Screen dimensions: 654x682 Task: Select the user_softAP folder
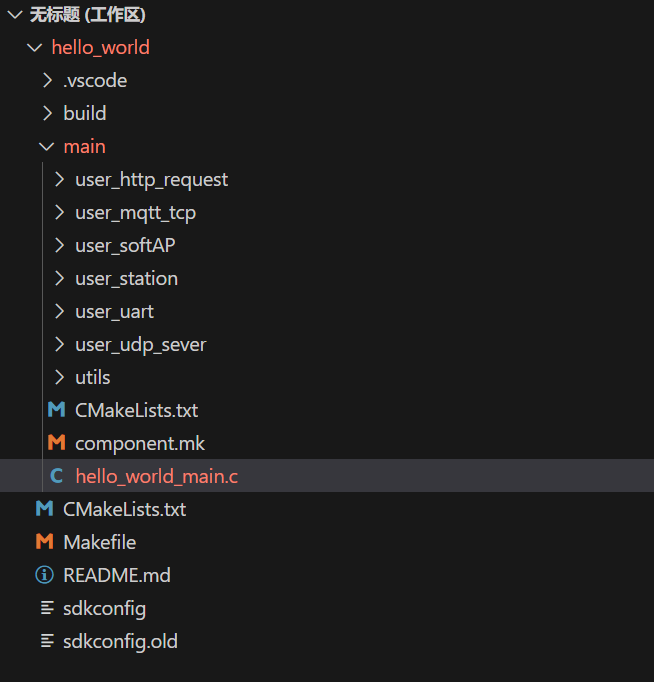tap(125, 246)
